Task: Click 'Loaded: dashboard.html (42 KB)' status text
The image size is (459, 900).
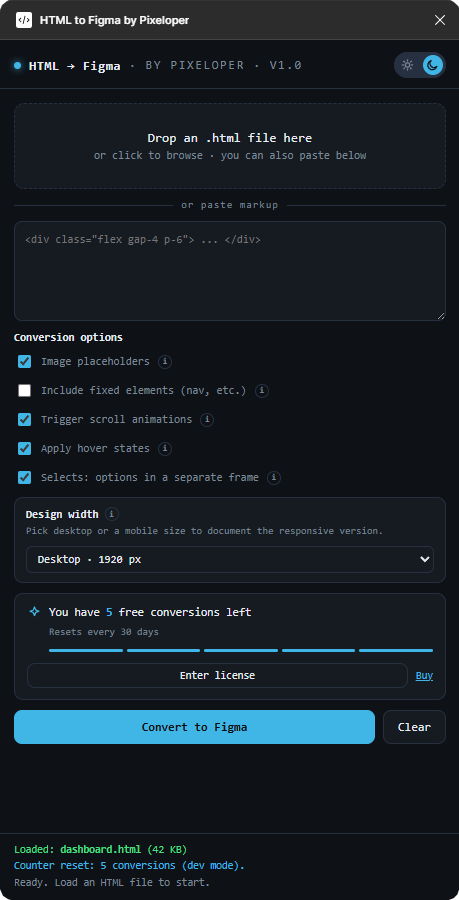Action: point(100,849)
